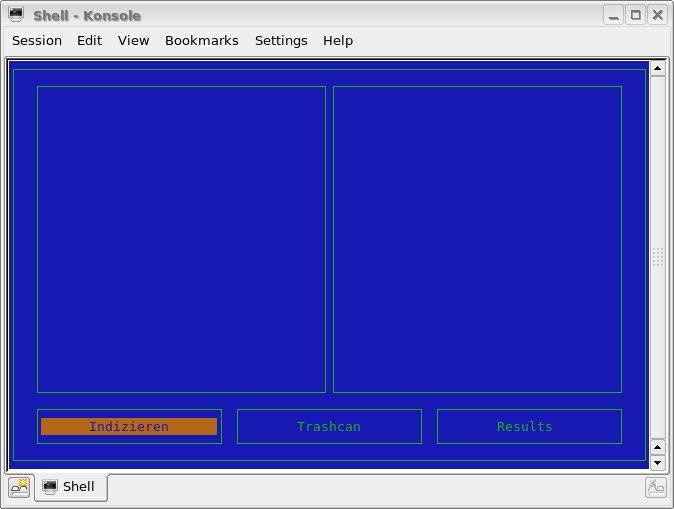The image size is (674, 509).
Task: Click the New Session icon in tab bar
Action: coord(19,487)
